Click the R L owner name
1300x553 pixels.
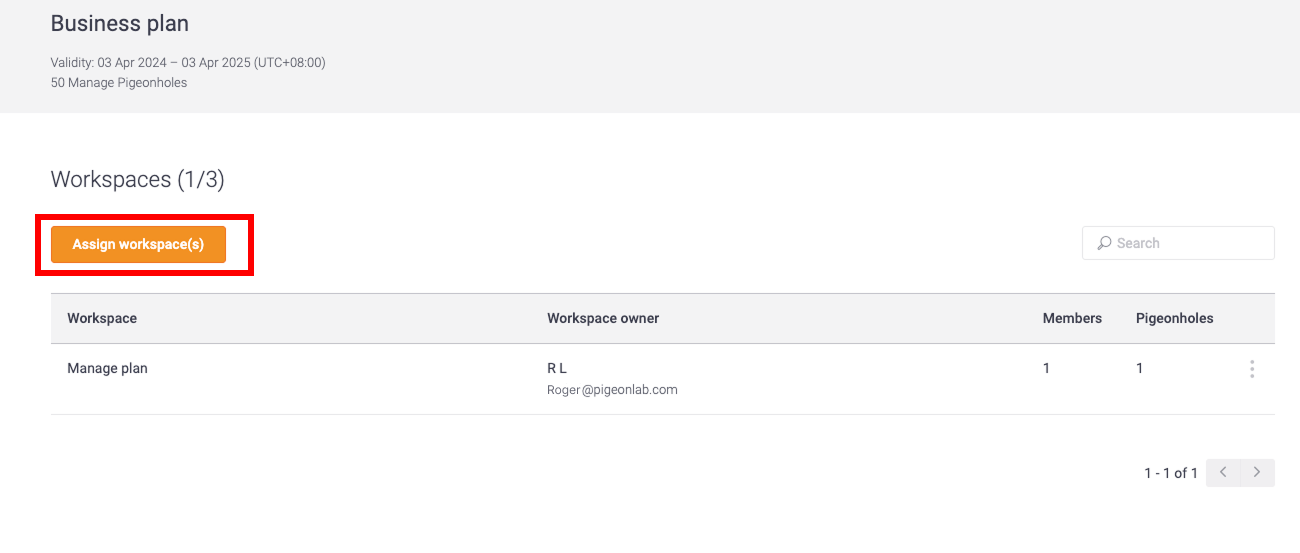coord(557,368)
